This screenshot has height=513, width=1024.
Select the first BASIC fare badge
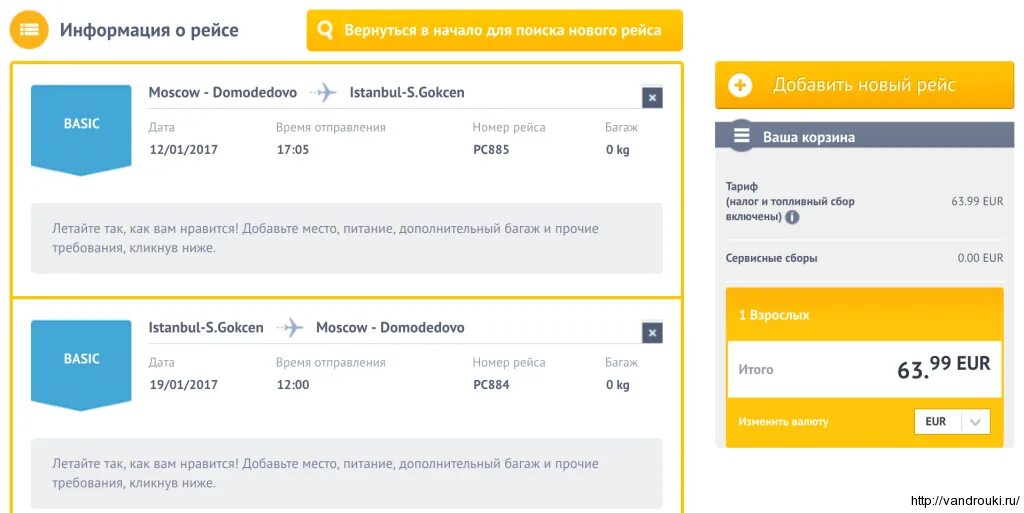pyautogui.click(x=81, y=125)
